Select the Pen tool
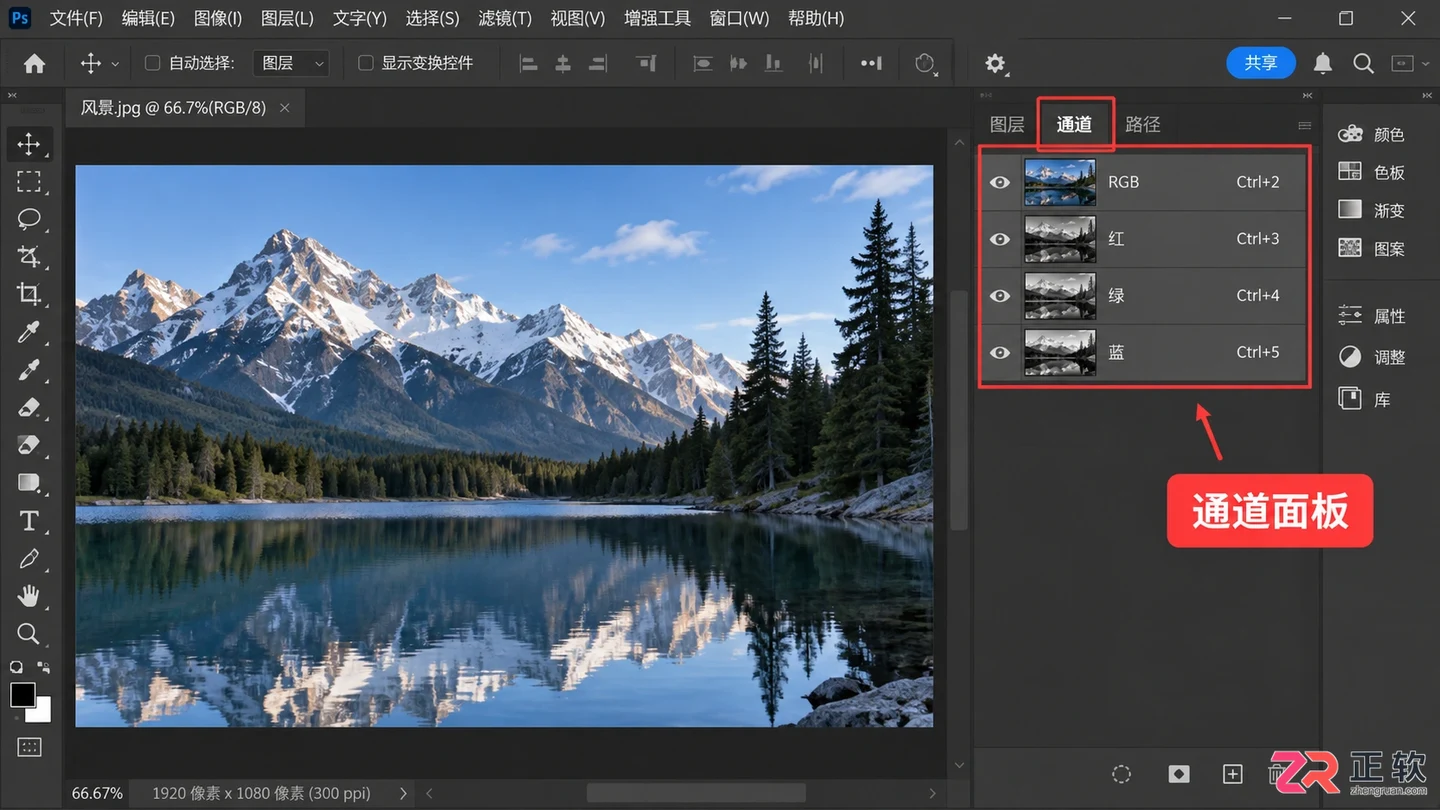 [x=29, y=559]
